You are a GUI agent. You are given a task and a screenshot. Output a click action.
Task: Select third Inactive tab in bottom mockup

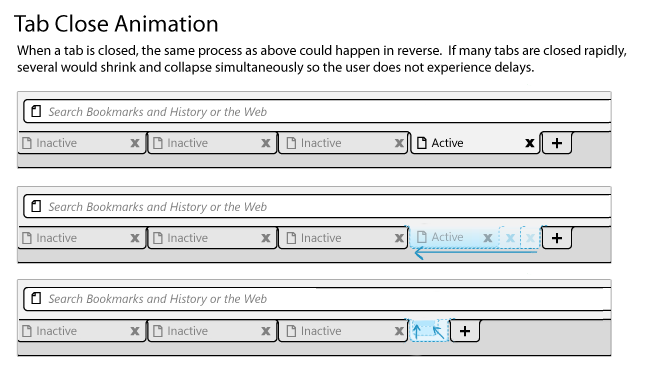(343, 331)
